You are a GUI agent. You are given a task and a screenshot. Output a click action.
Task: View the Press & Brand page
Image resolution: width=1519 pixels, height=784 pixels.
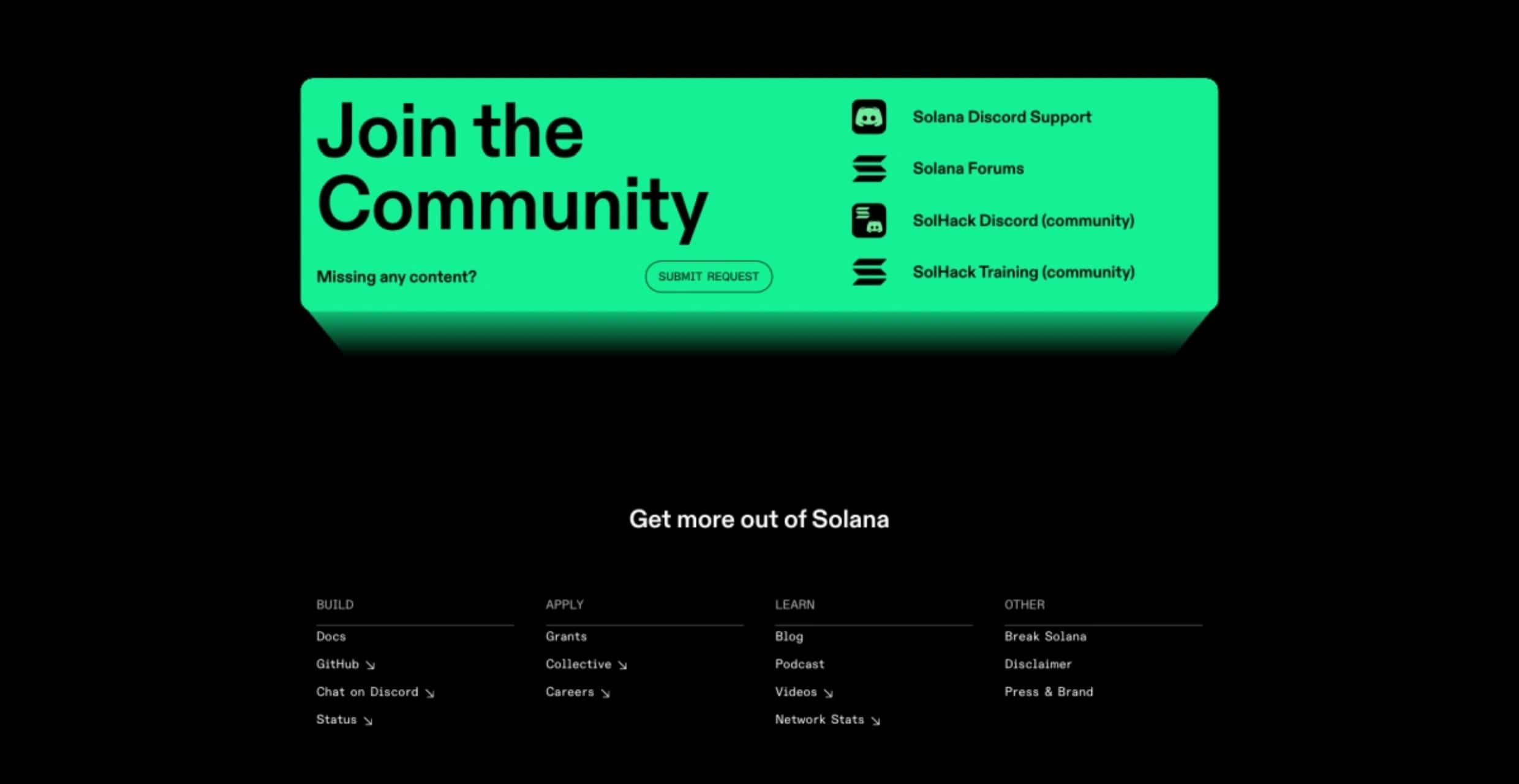(x=1048, y=692)
